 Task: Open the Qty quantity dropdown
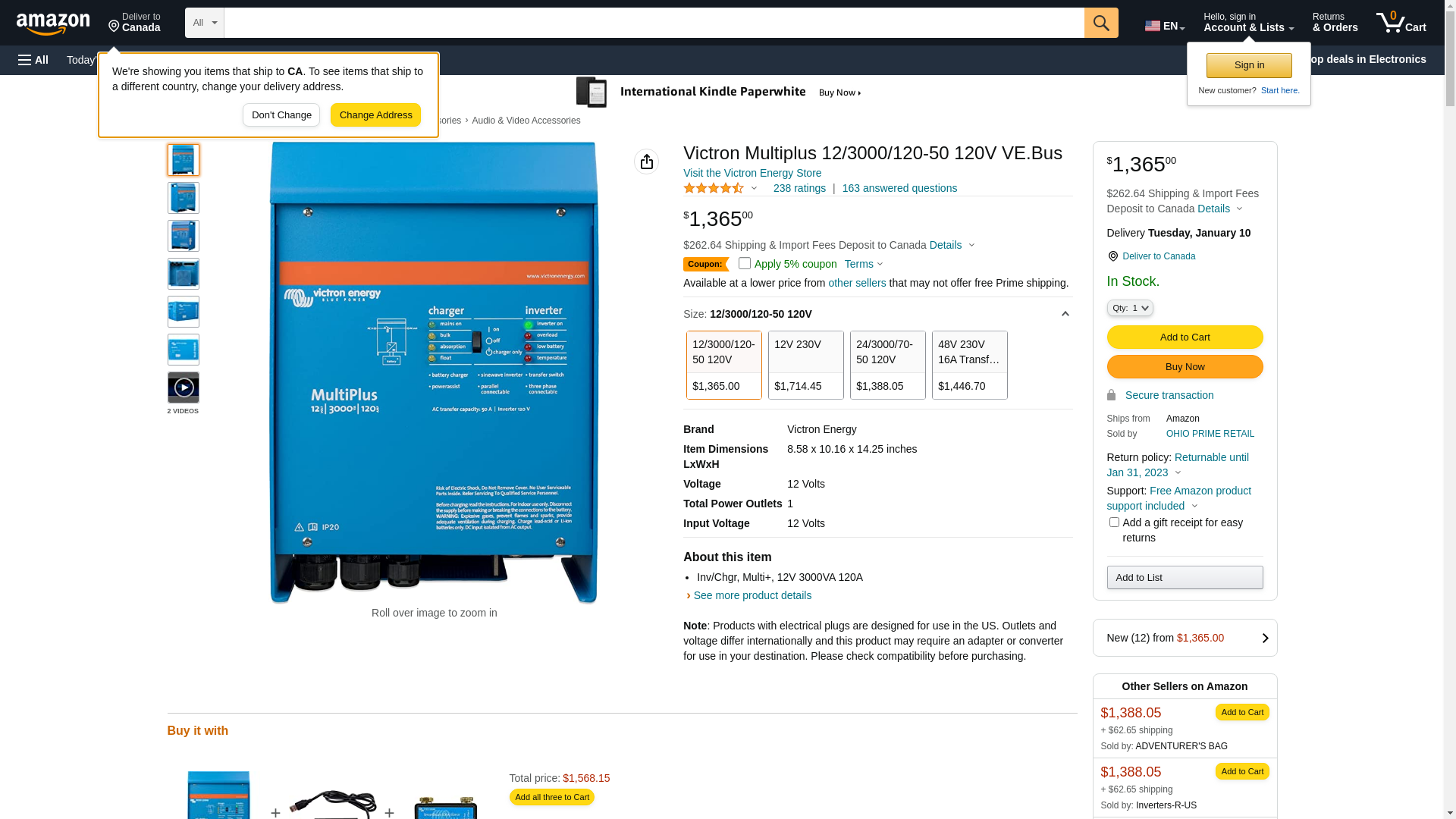pos(1130,308)
